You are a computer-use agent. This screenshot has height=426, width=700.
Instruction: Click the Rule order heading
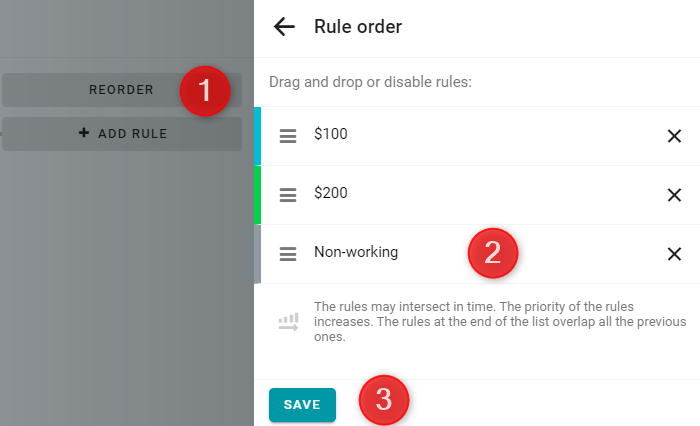[x=358, y=27]
